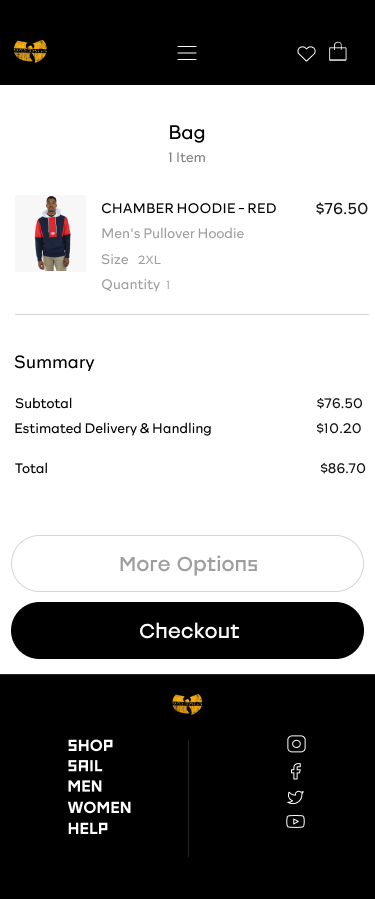Select the Quantity 1 value
This screenshot has width=375, height=899.
click(x=168, y=285)
